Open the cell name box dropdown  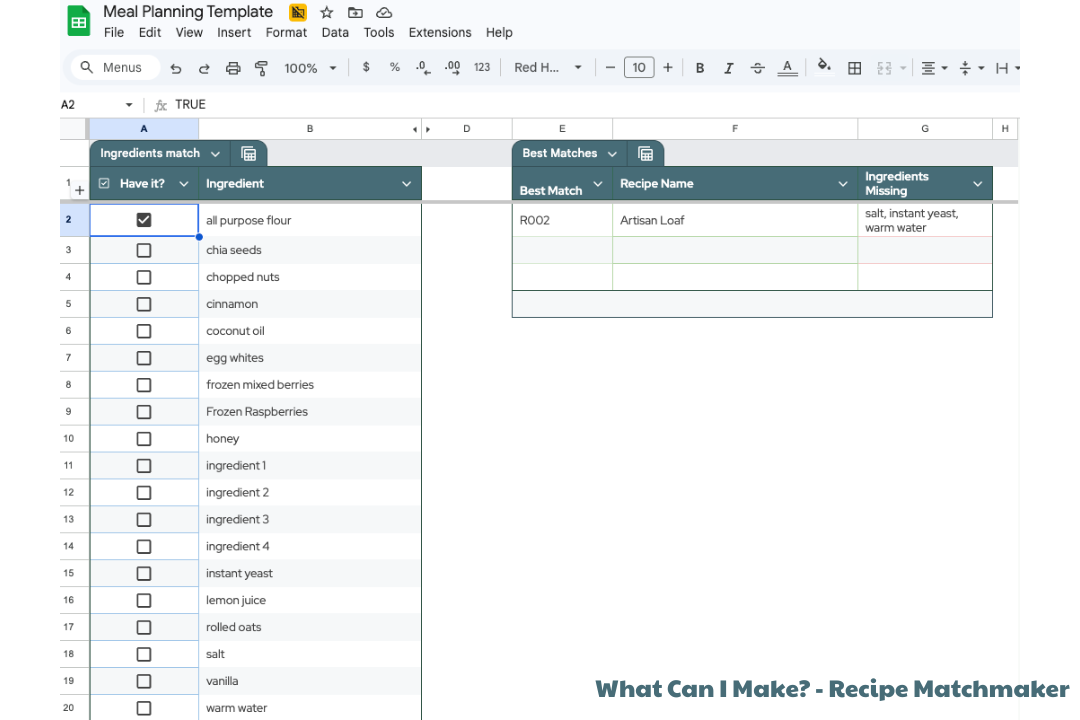tap(129, 105)
